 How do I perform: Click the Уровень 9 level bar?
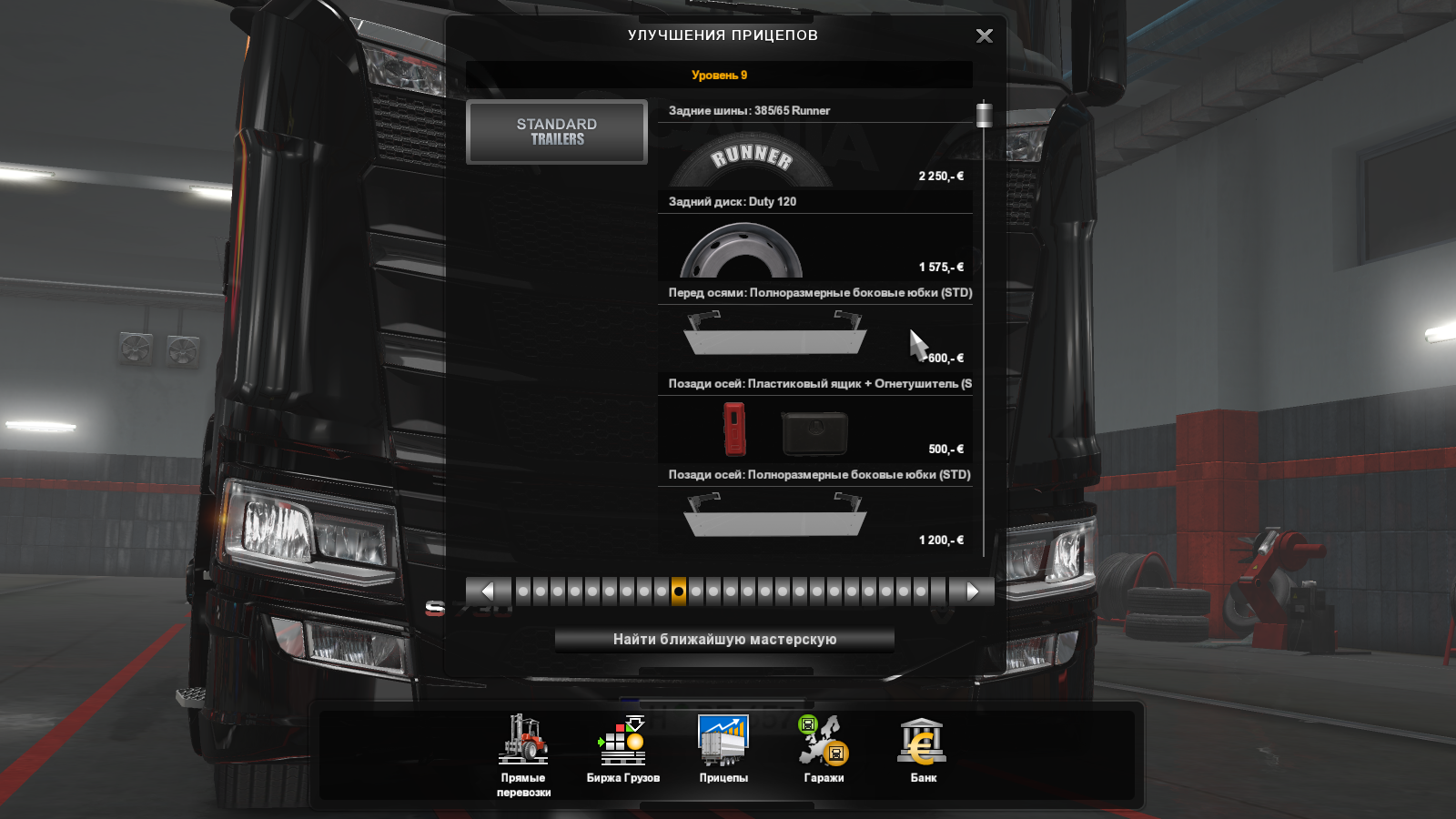(x=719, y=75)
